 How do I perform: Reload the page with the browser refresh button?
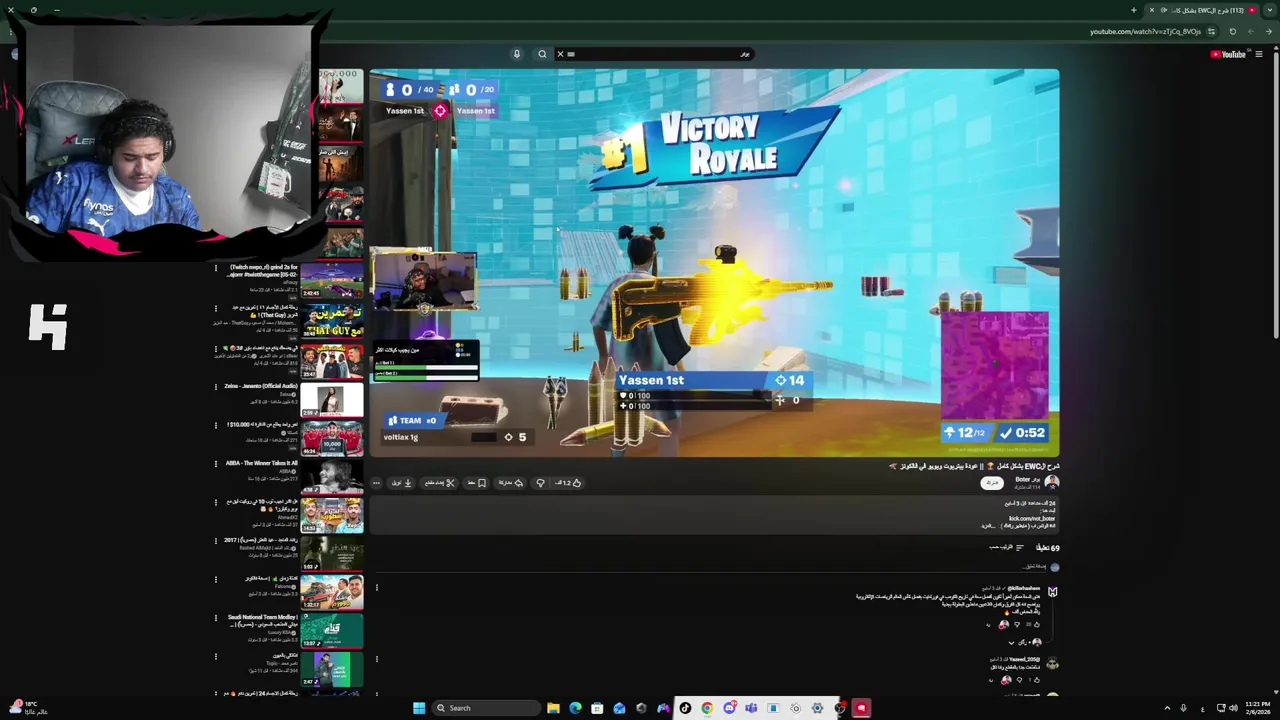(x=1233, y=31)
